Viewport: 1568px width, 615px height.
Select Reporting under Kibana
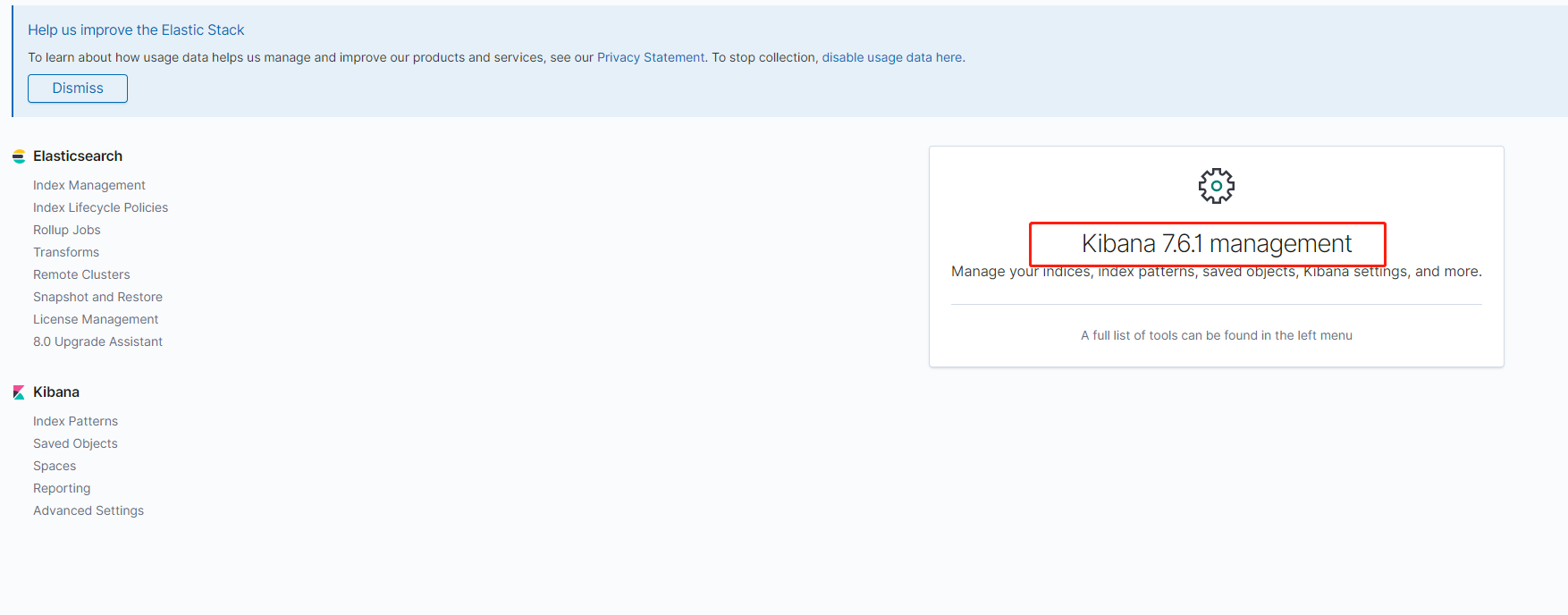tap(62, 488)
